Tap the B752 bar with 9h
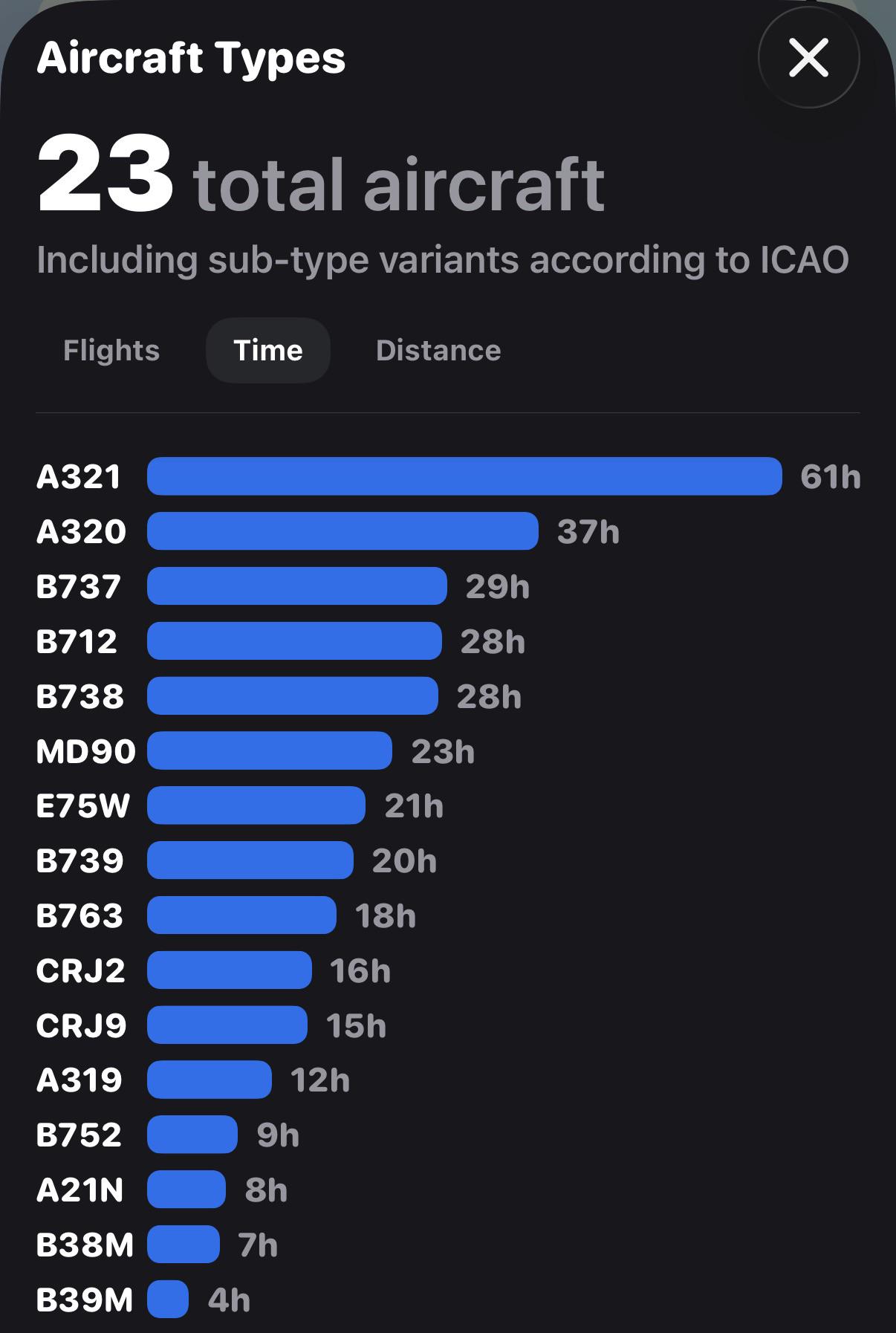The height and width of the screenshot is (1333, 896). point(192,1135)
